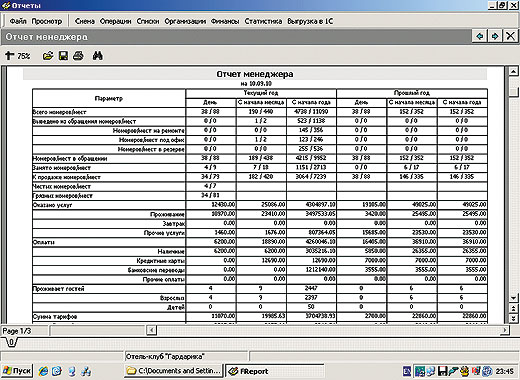This screenshot has width=520, height=380.
Task: Open the Файл menu
Action: click(x=18, y=21)
